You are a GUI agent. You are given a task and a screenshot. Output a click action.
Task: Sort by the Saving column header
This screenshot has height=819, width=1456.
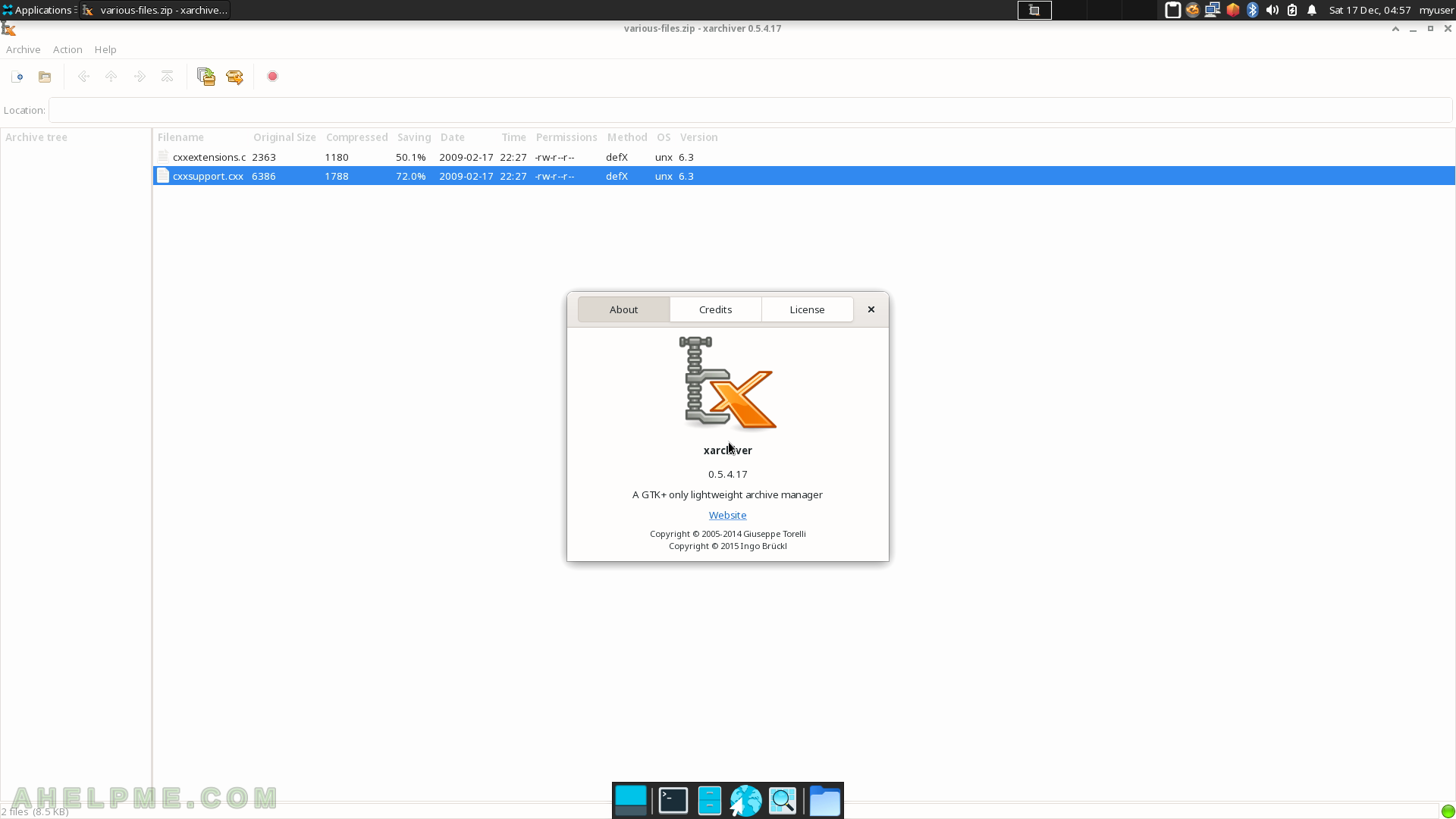tap(414, 137)
